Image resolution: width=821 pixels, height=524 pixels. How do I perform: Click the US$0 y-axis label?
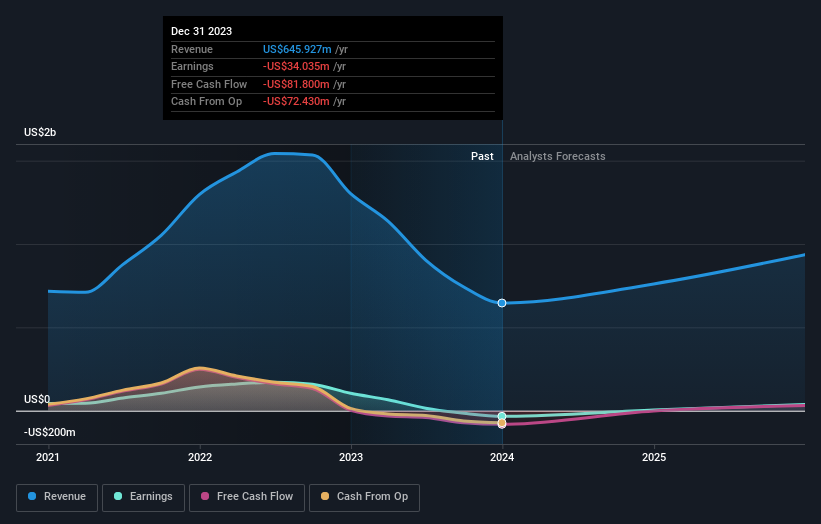point(37,399)
